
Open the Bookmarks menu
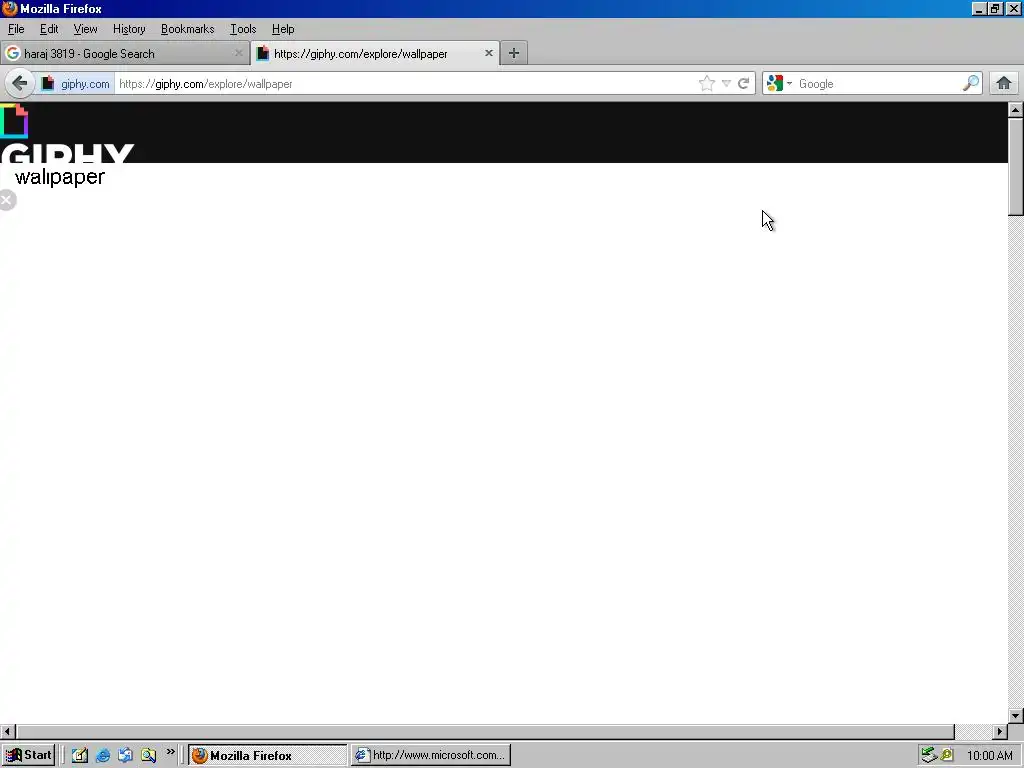pyautogui.click(x=187, y=29)
